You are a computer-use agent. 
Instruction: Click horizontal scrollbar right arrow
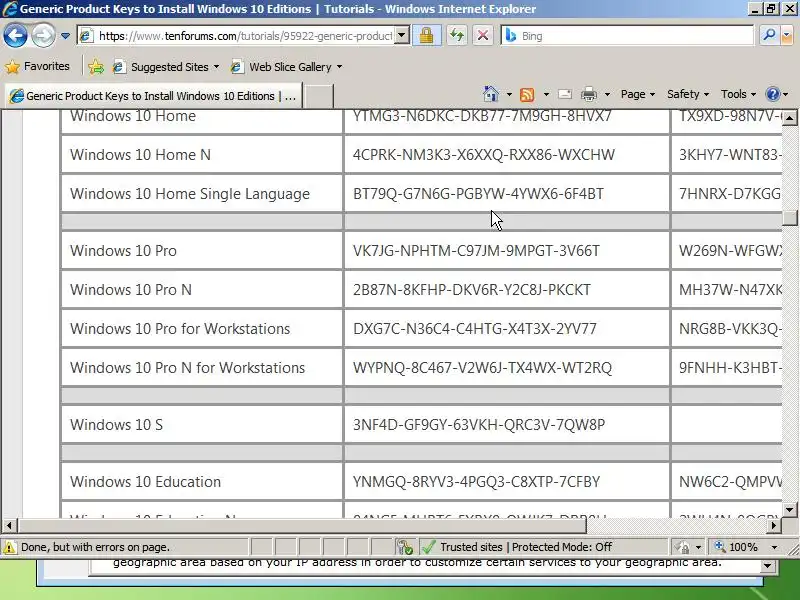tap(774, 525)
